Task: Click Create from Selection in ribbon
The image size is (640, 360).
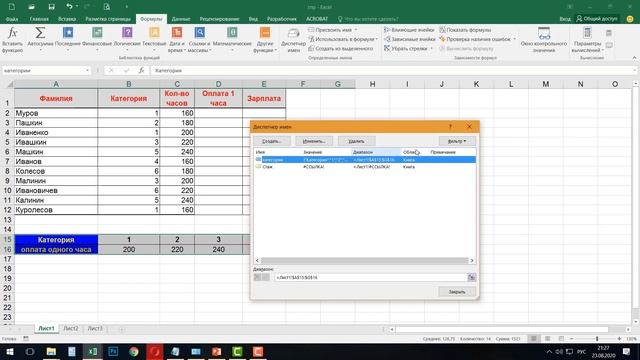Action: (341, 49)
